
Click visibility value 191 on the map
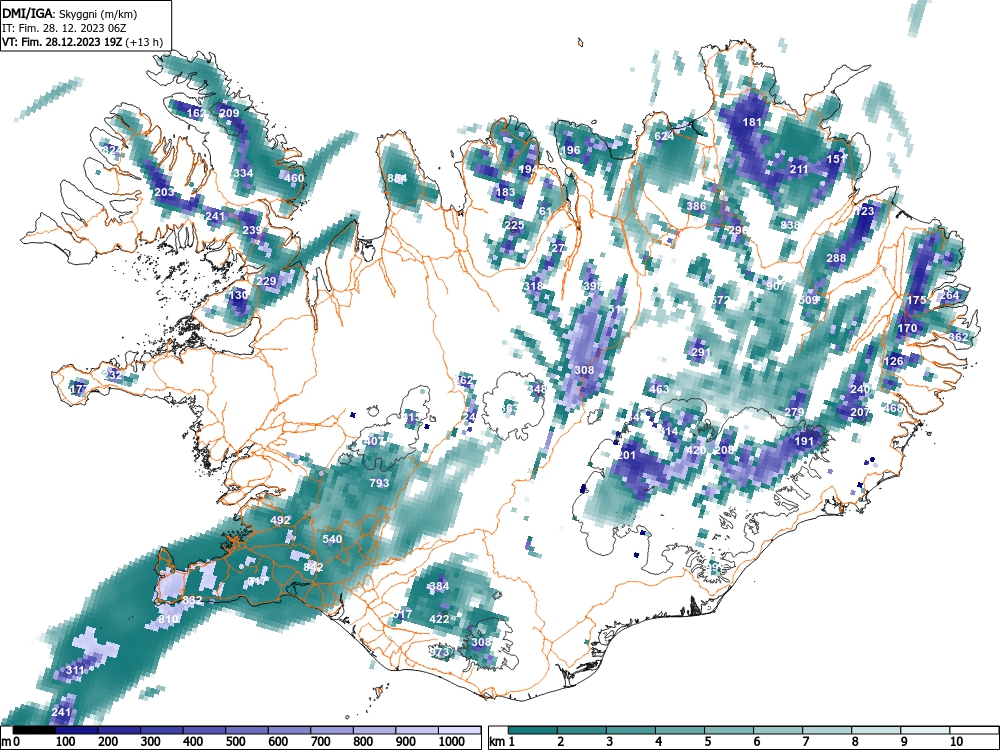(804, 441)
